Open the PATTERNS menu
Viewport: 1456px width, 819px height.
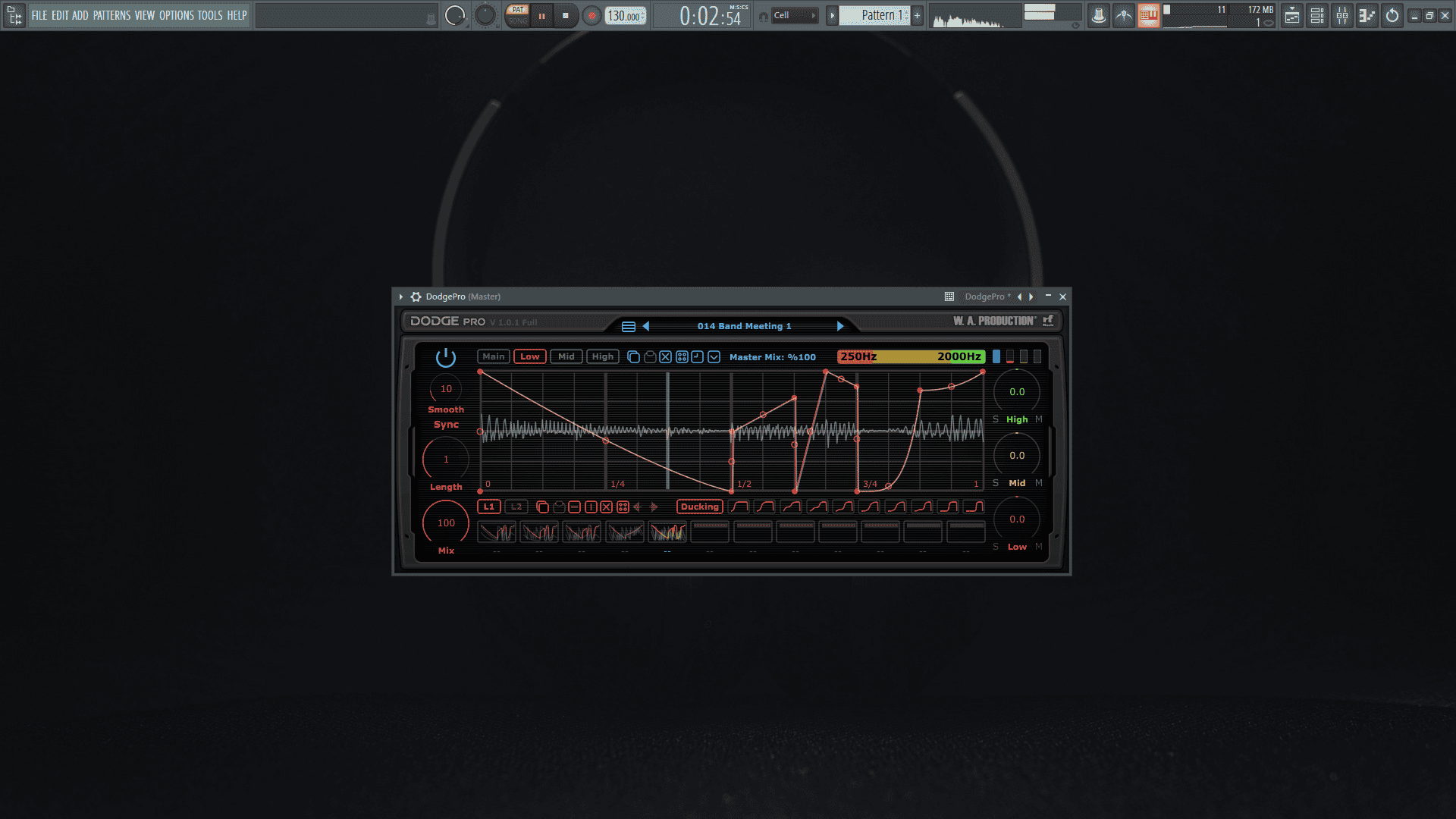(111, 15)
